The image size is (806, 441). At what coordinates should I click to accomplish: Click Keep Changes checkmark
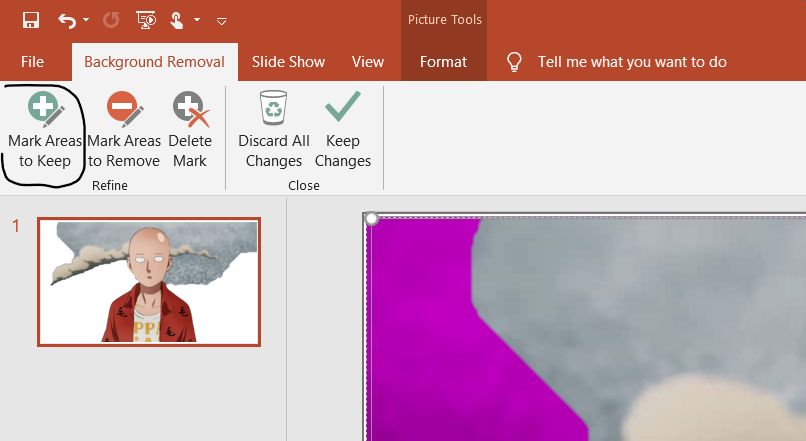point(342,130)
